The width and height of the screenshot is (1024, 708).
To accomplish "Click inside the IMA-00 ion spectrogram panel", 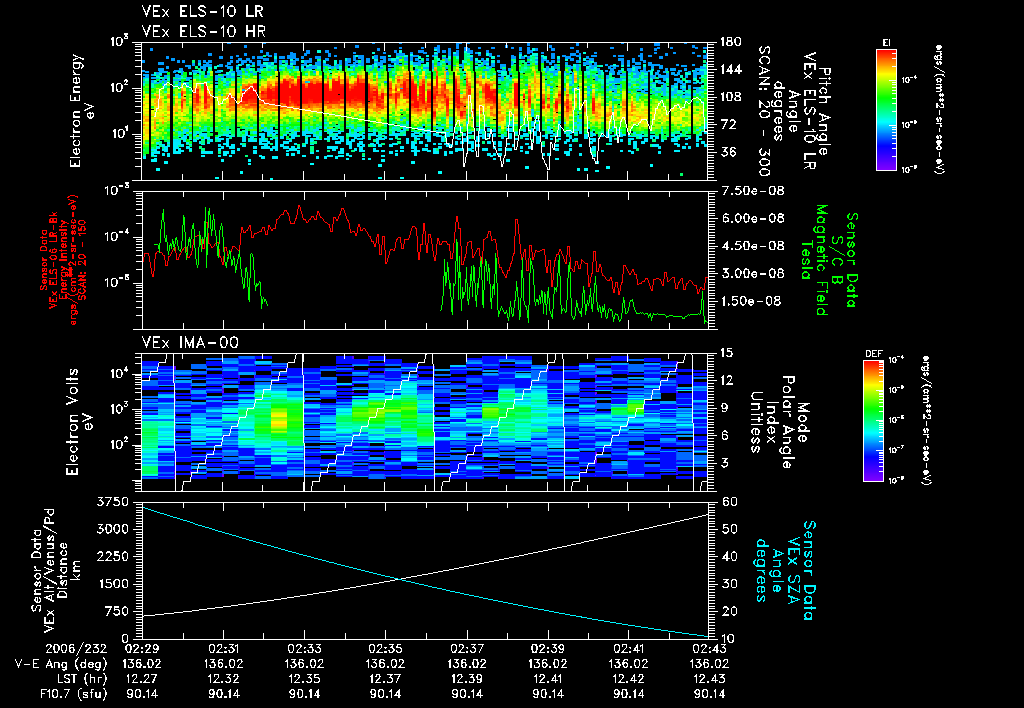I will coord(424,422).
